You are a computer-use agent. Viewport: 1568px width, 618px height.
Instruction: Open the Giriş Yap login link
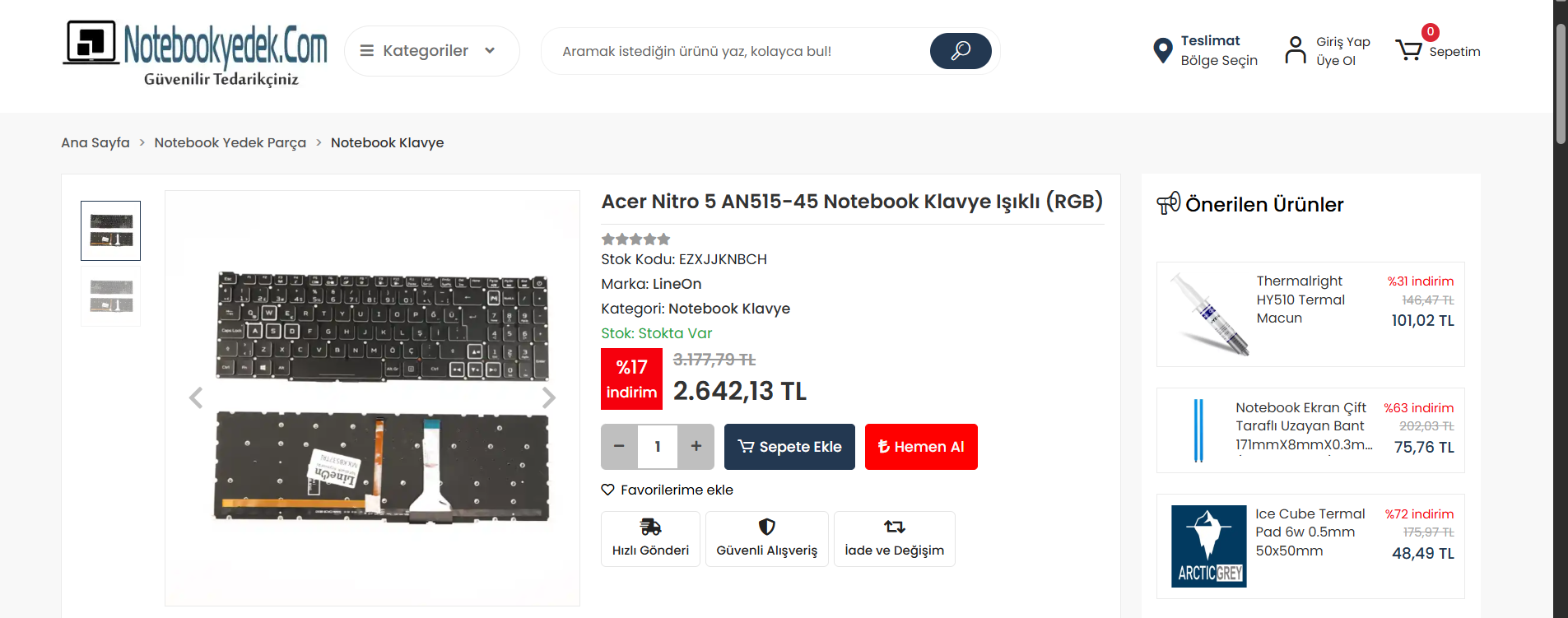[1342, 42]
